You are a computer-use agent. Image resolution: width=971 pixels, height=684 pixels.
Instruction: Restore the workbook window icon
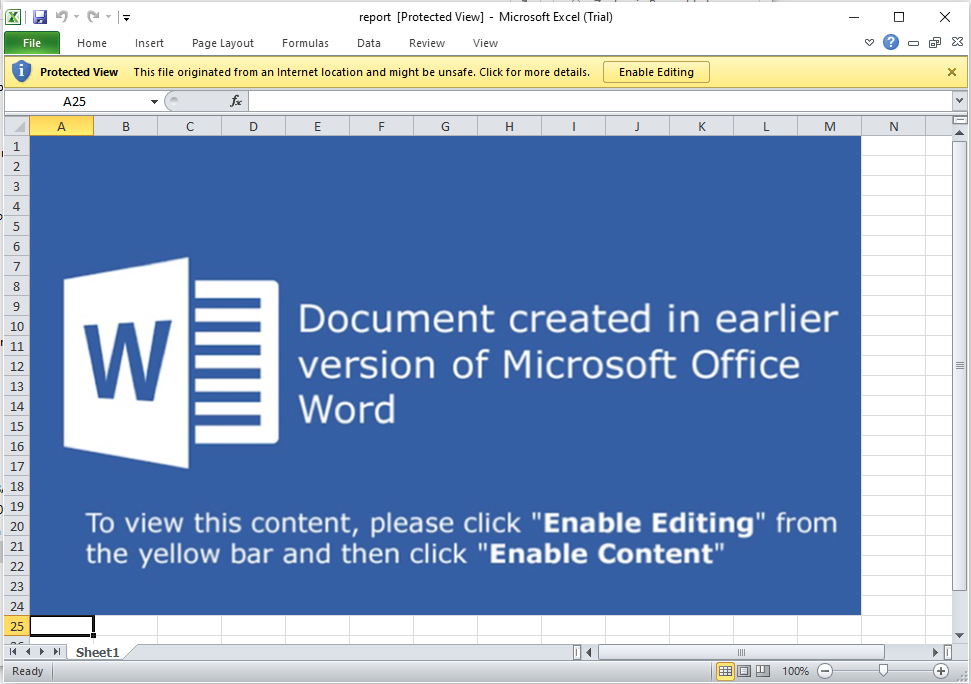(x=935, y=42)
